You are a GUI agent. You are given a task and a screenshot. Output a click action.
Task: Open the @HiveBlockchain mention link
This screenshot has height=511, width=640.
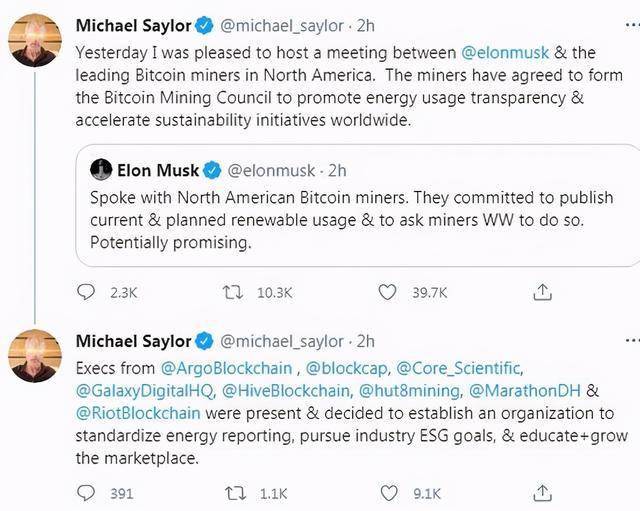(x=286, y=389)
